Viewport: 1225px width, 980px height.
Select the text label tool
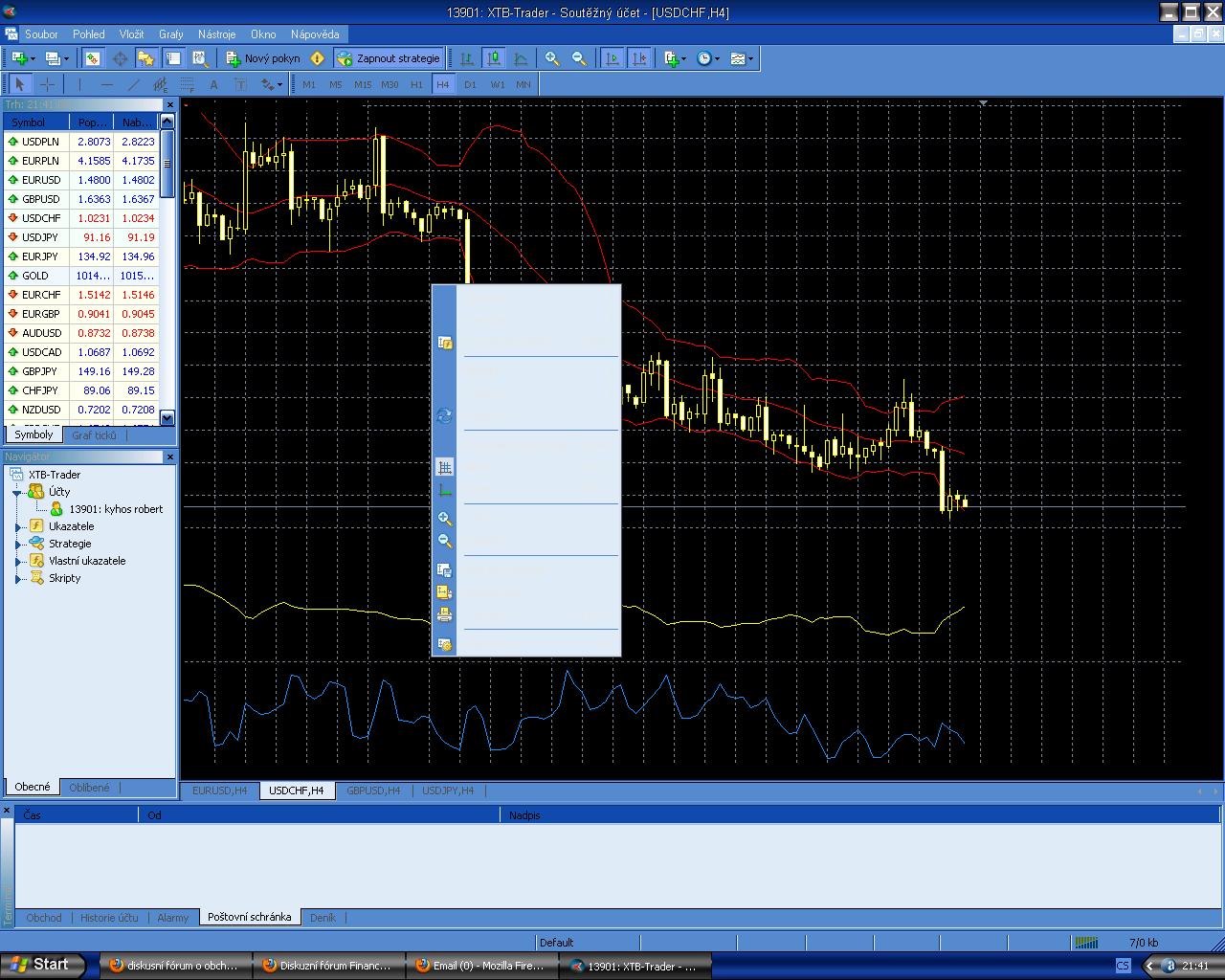(x=240, y=84)
